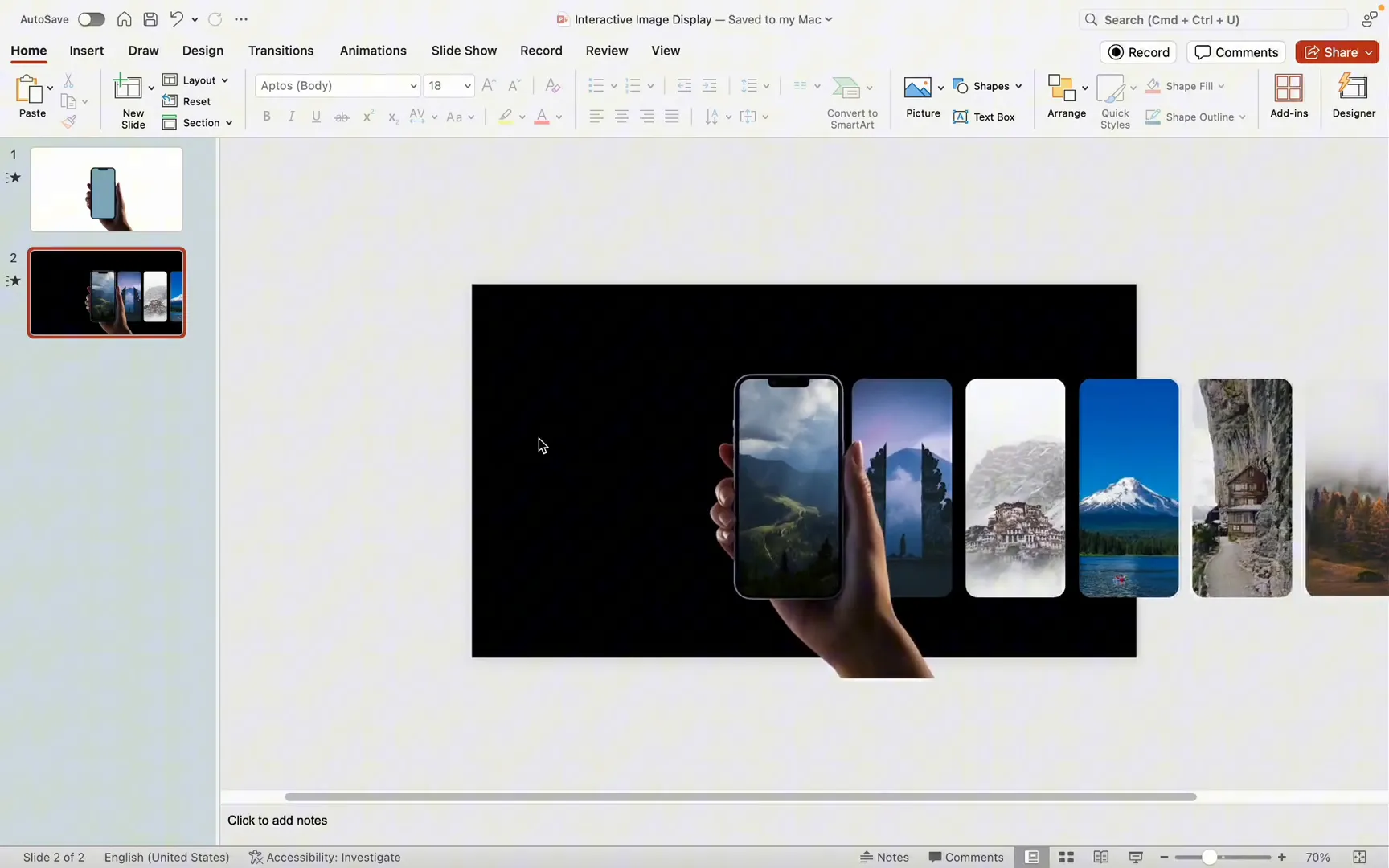1389x868 pixels.
Task: Undo the last action
Action: pos(176,19)
